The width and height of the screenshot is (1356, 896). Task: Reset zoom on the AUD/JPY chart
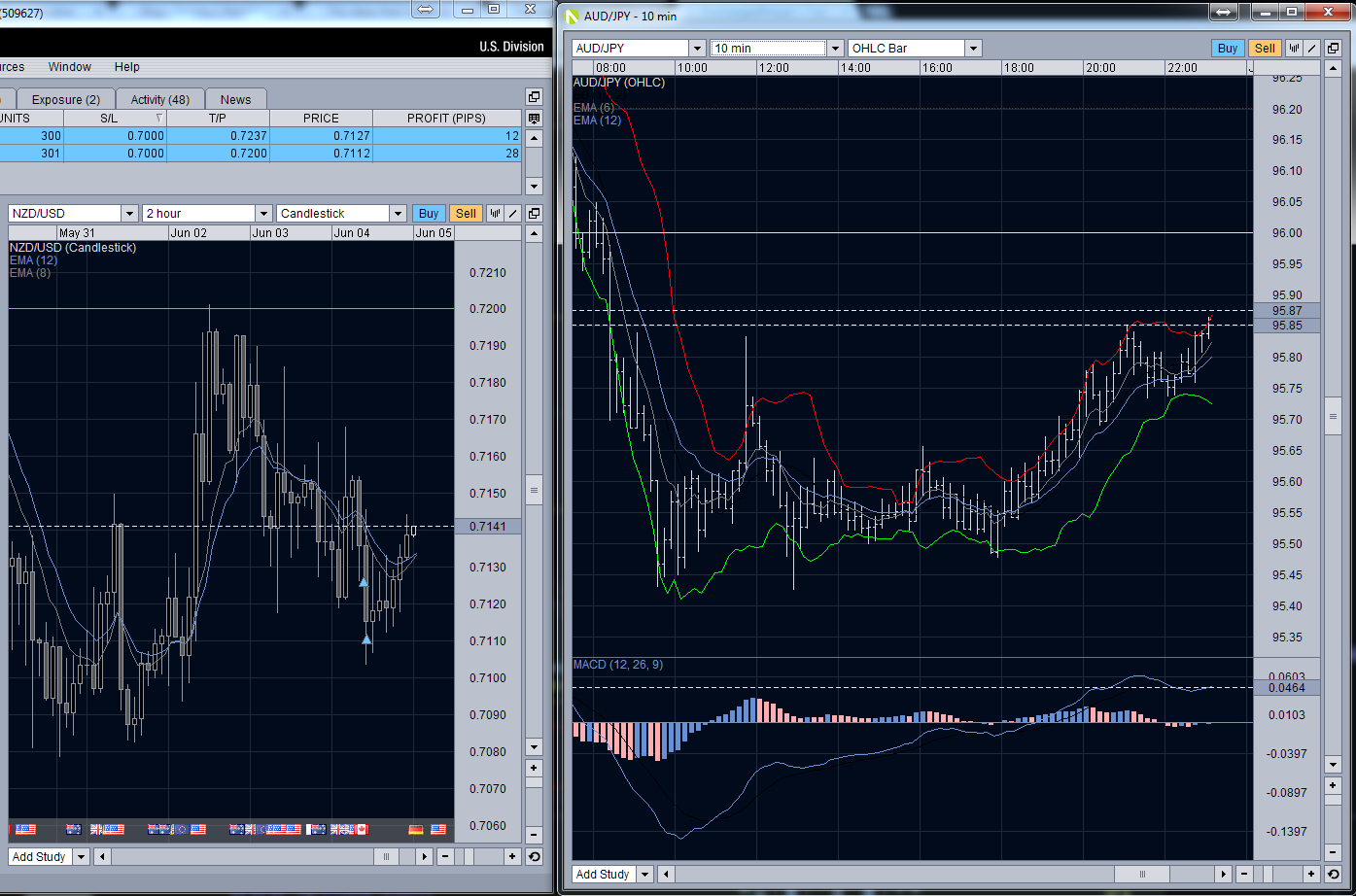pos(1332,874)
